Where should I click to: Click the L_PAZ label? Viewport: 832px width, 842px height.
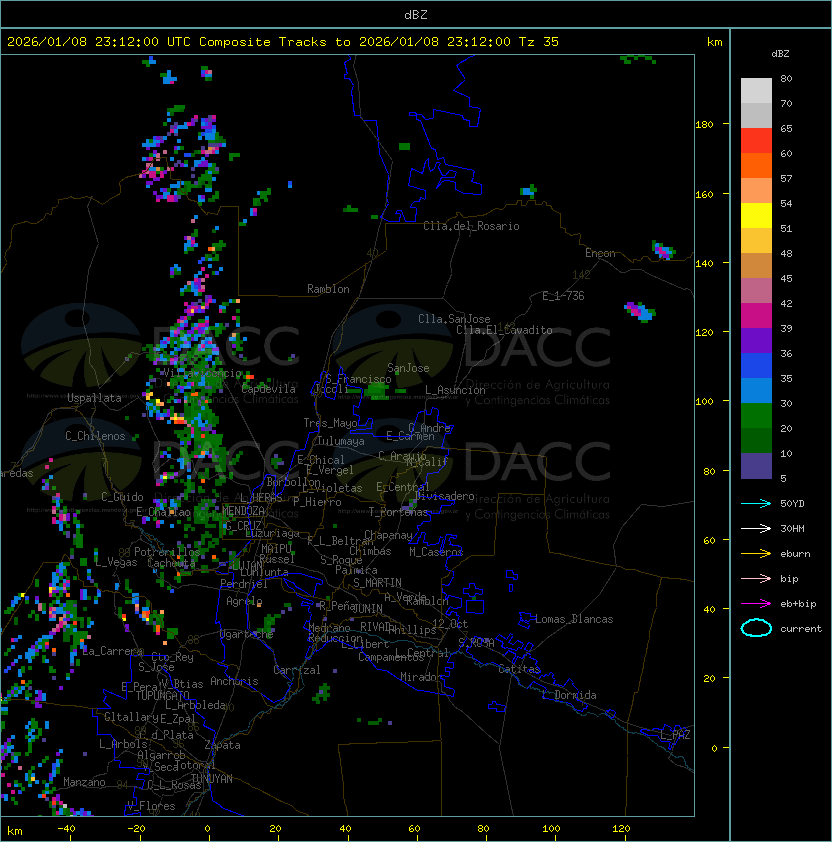tap(675, 735)
